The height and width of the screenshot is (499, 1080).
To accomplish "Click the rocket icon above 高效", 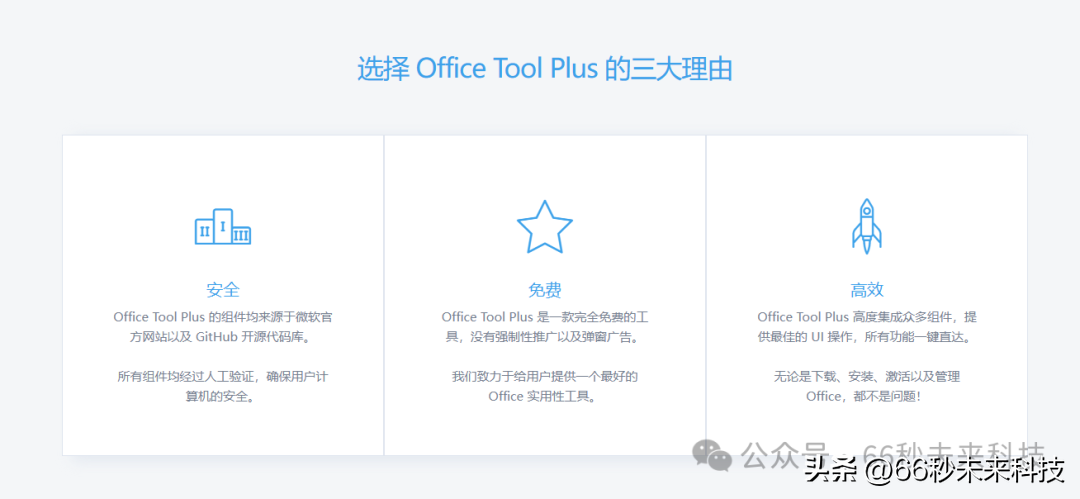I will click(x=867, y=226).
